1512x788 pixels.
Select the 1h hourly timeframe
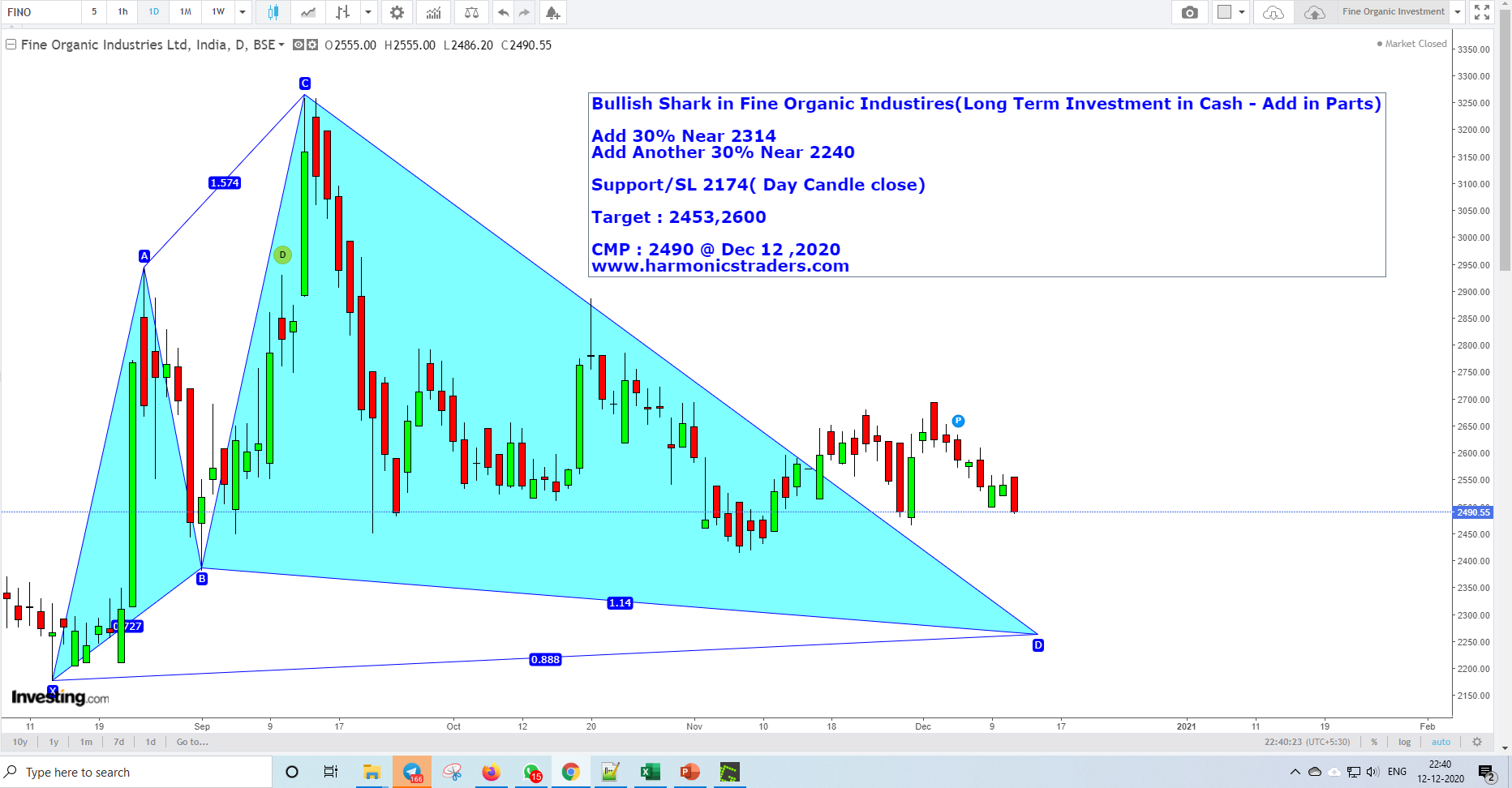click(122, 12)
